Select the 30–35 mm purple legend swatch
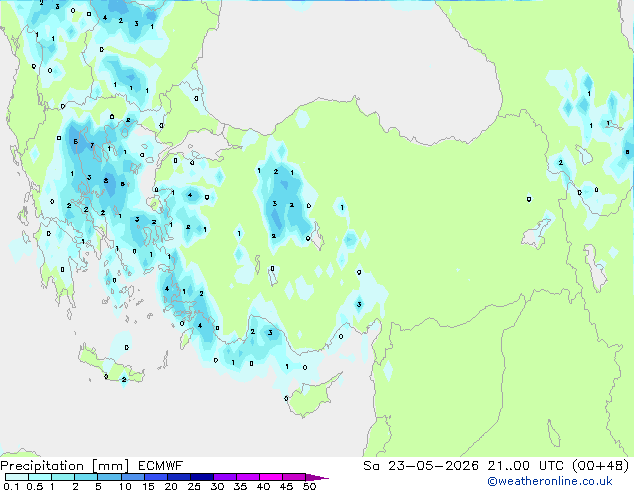 (x=224, y=477)
